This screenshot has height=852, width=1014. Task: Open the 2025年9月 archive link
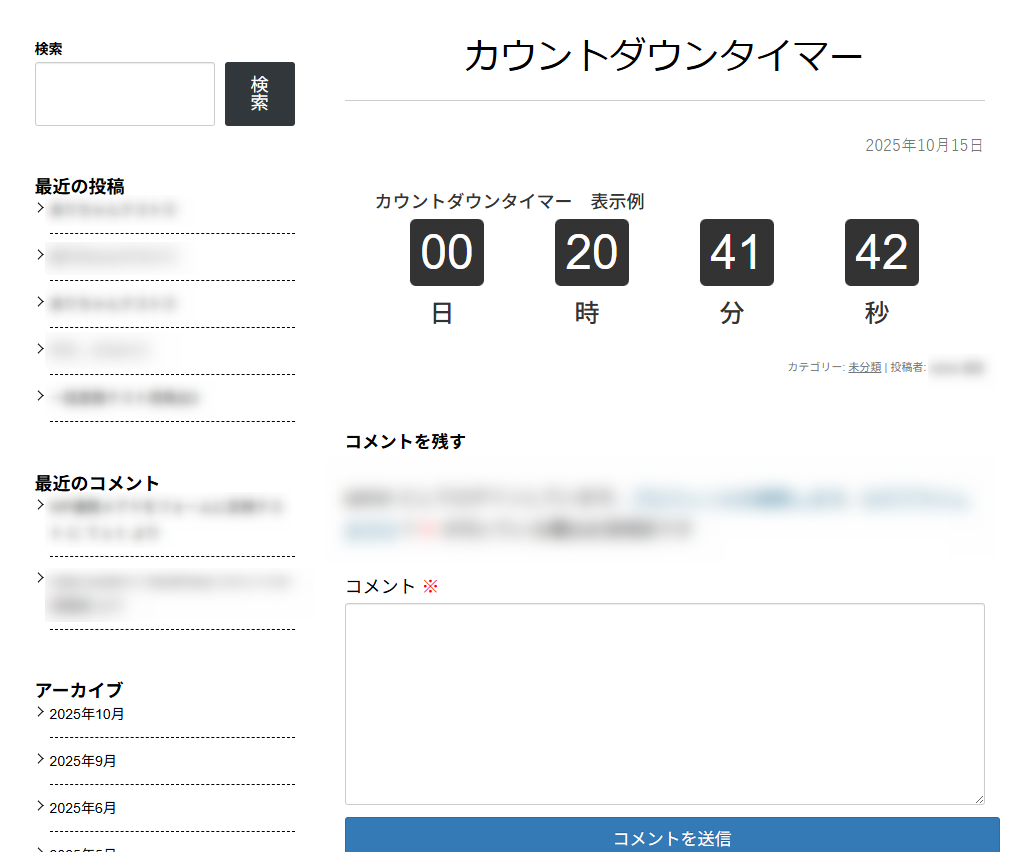pyautogui.click(x=83, y=761)
